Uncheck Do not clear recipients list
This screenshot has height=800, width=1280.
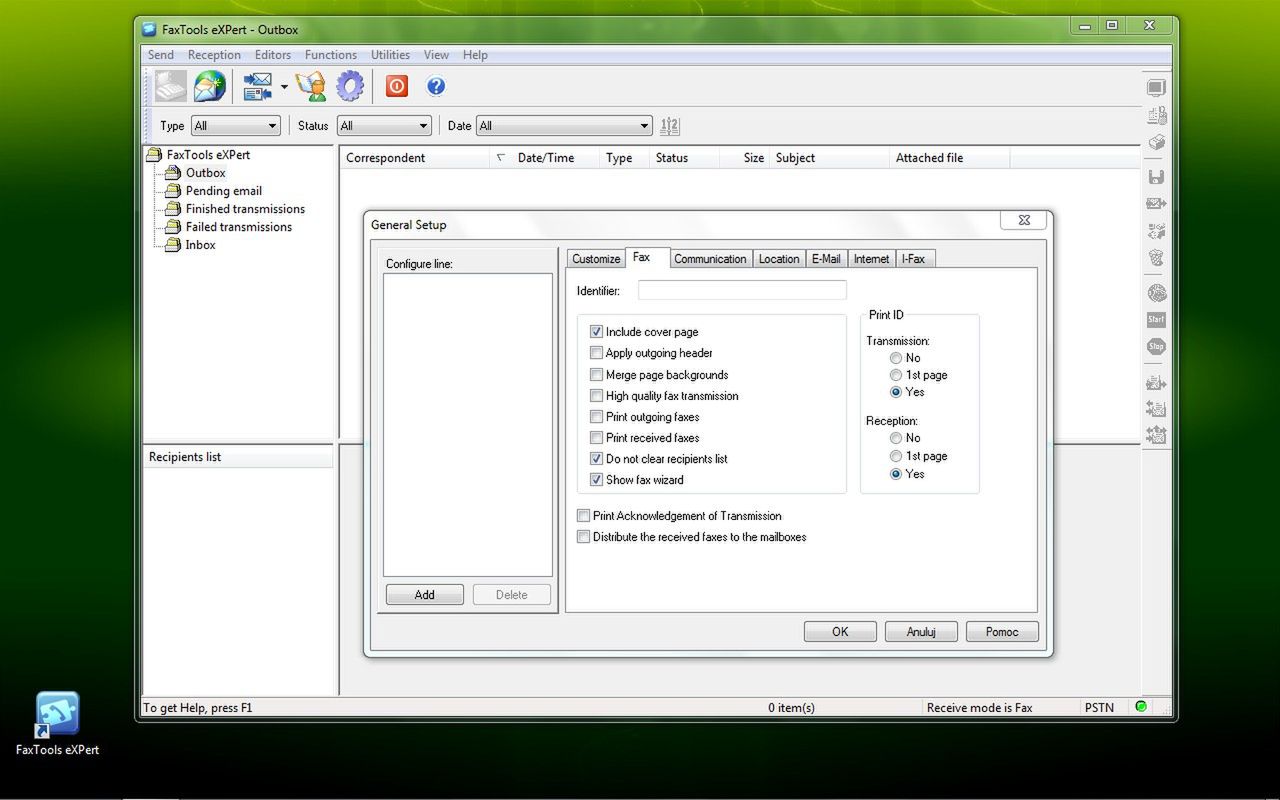point(597,459)
